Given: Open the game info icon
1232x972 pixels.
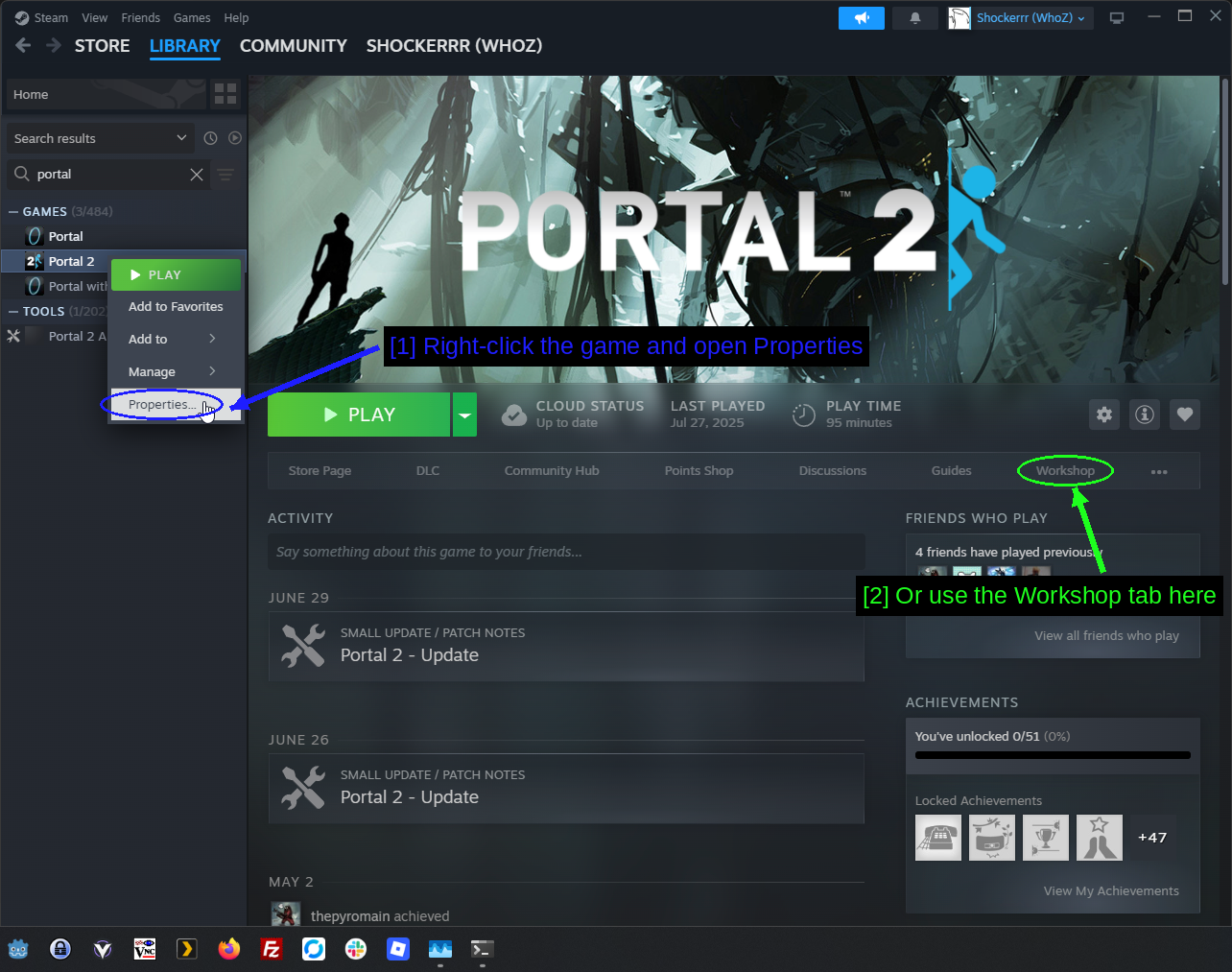Looking at the screenshot, I should point(1145,415).
